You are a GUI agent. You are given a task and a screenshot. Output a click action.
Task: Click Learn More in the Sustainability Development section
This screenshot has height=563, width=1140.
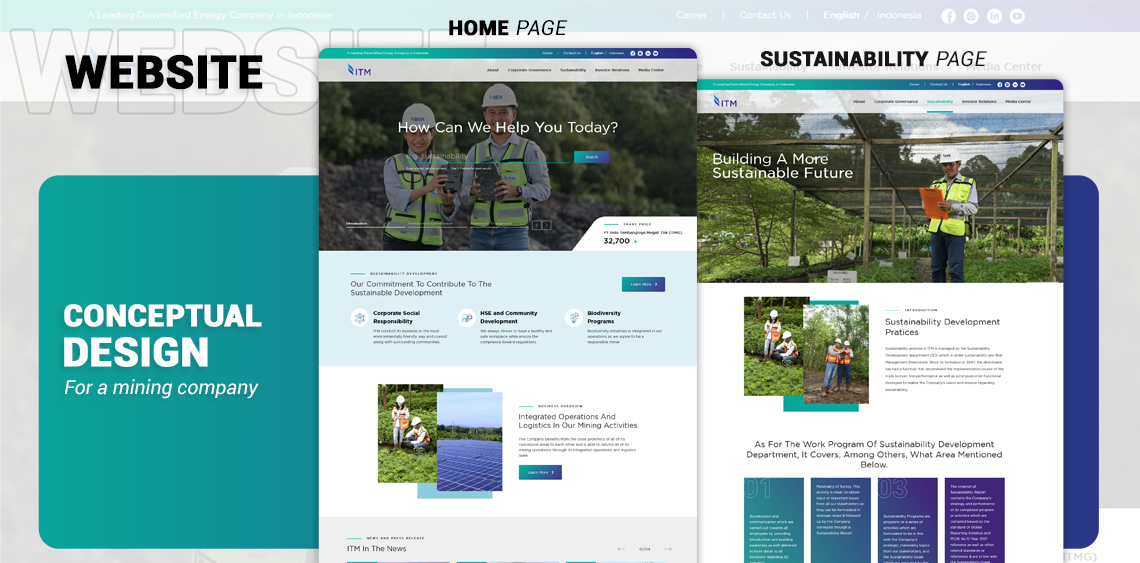(643, 284)
